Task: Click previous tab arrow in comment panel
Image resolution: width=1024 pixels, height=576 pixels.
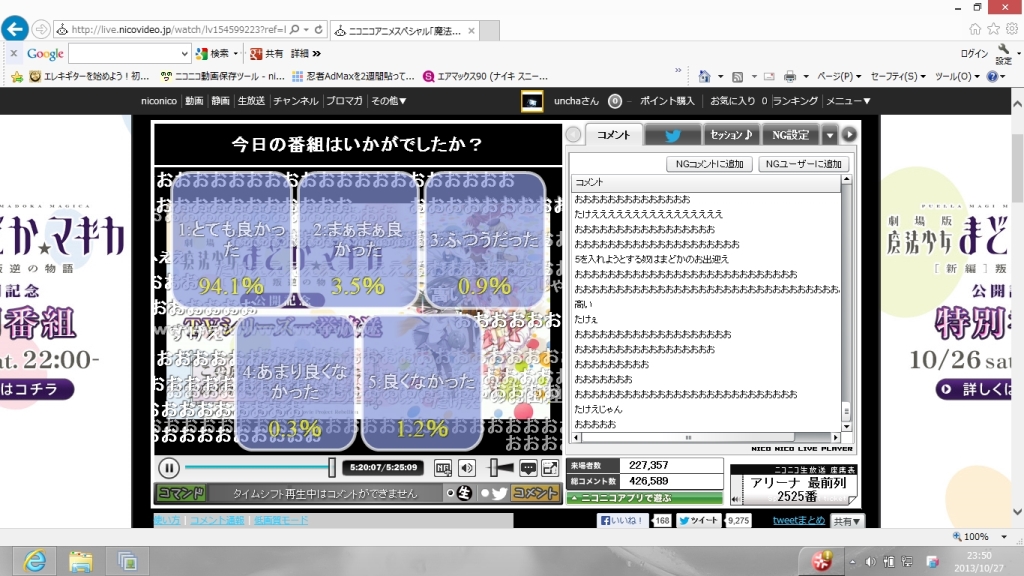Action: [x=573, y=135]
